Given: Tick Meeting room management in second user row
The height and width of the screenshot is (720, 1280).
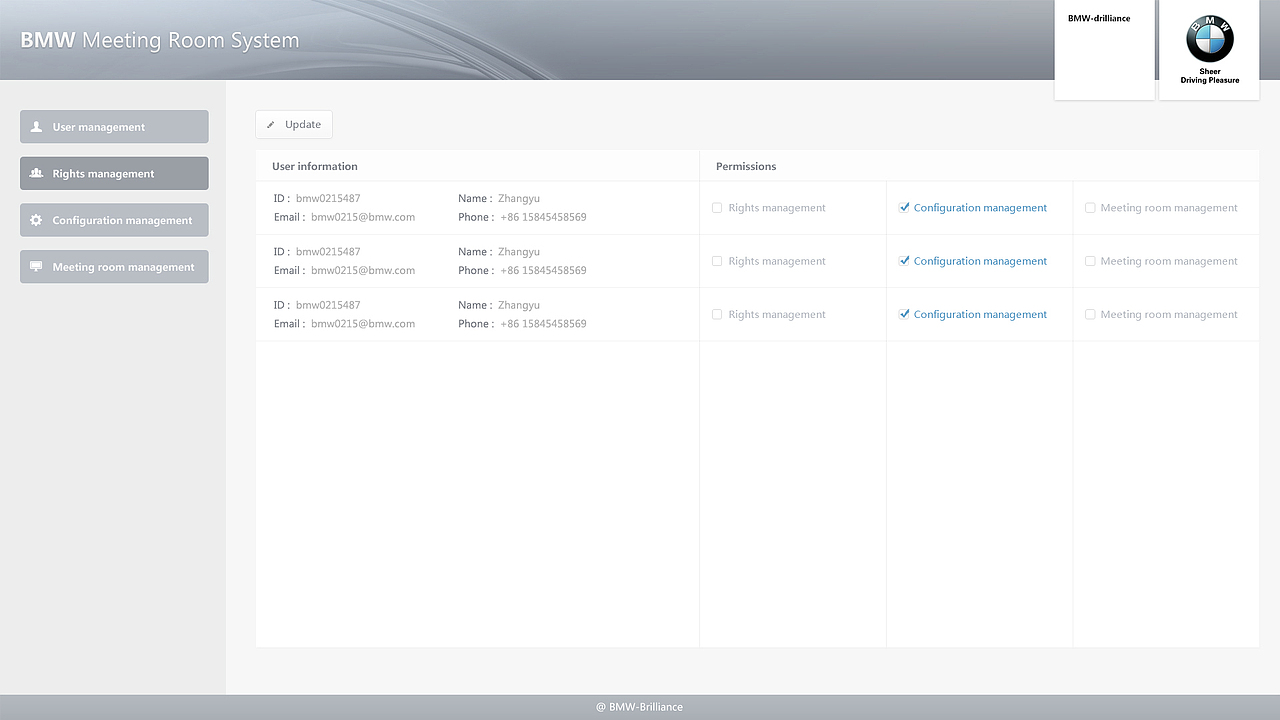Looking at the screenshot, I should [x=1090, y=261].
